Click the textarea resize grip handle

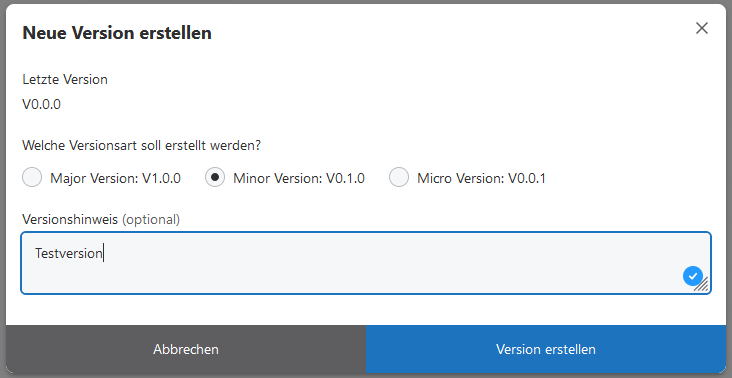coord(702,285)
